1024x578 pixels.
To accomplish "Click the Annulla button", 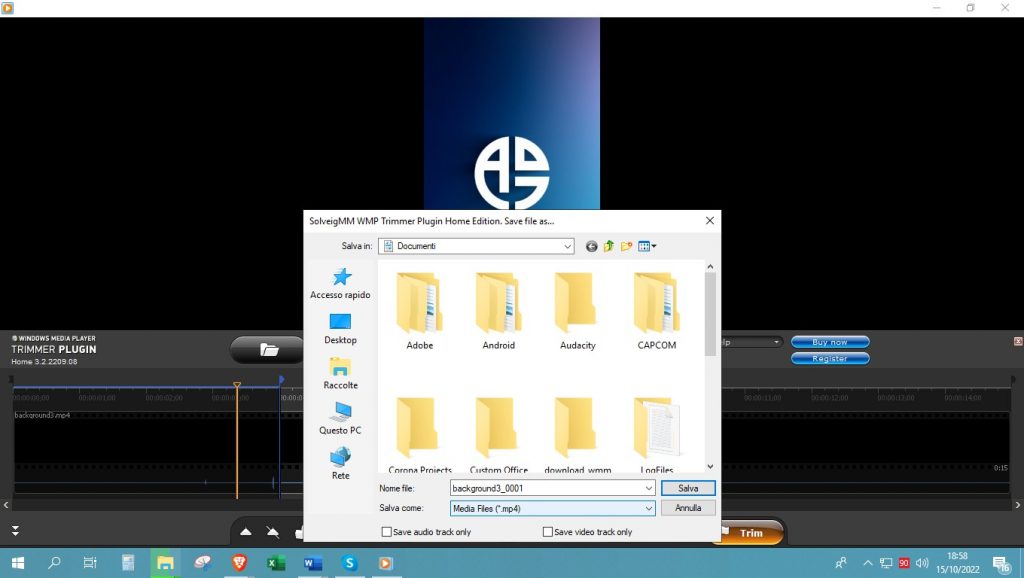I will click(688, 508).
